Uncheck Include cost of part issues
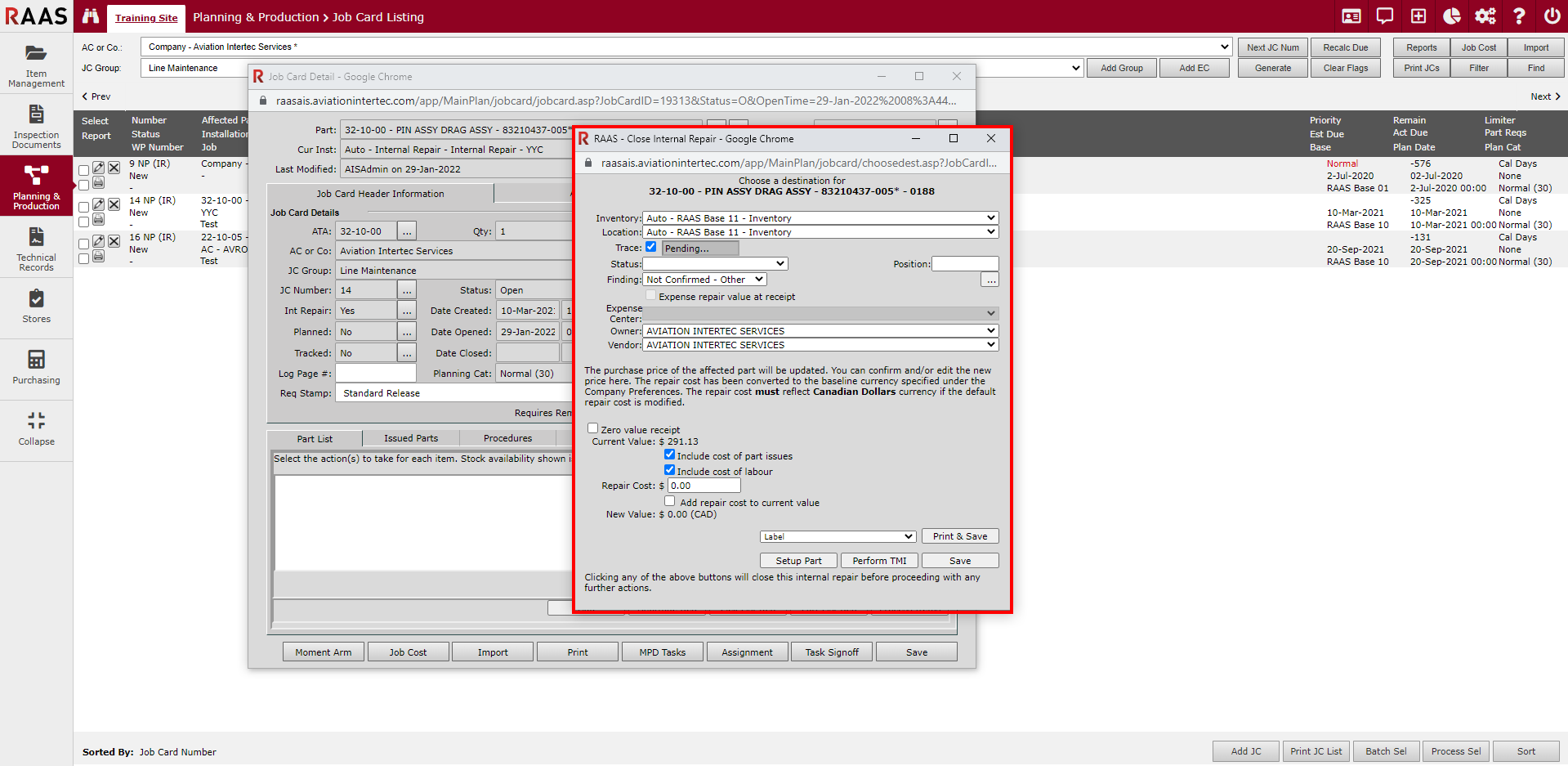The image size is (1568, 766). pyautogui.click(x=670, y=454)
